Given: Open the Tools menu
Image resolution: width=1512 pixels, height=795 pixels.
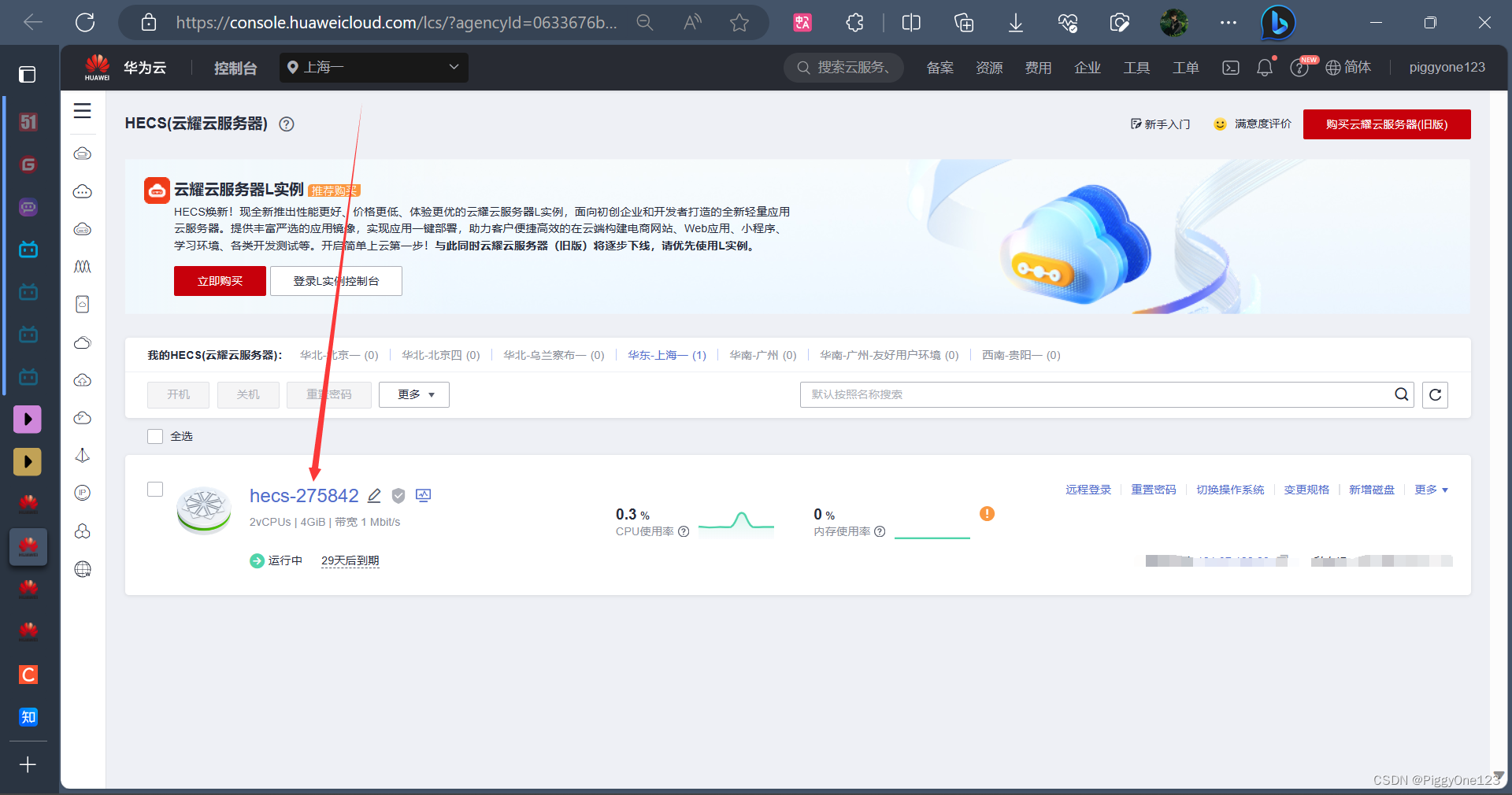Looking at the screenshot, I should [x=1136, y=68].
